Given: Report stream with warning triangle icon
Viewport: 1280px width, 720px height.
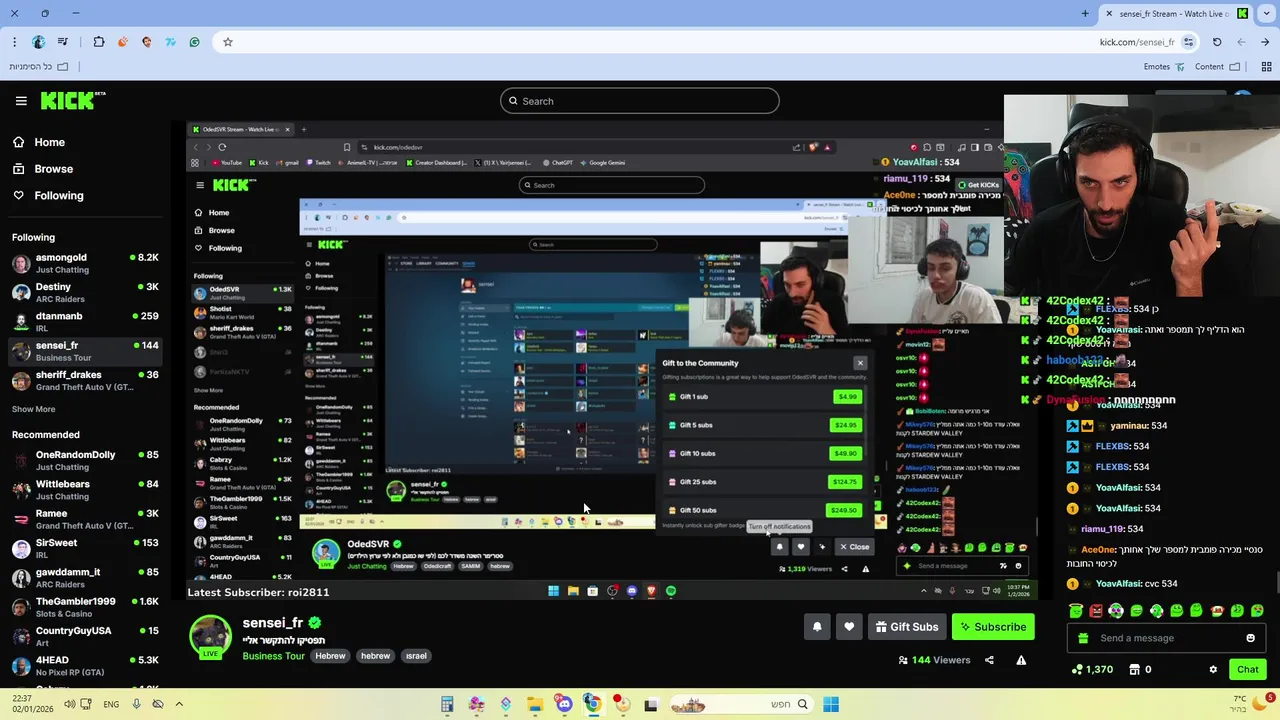Looking at the screenshot, I should [1021, 660].
